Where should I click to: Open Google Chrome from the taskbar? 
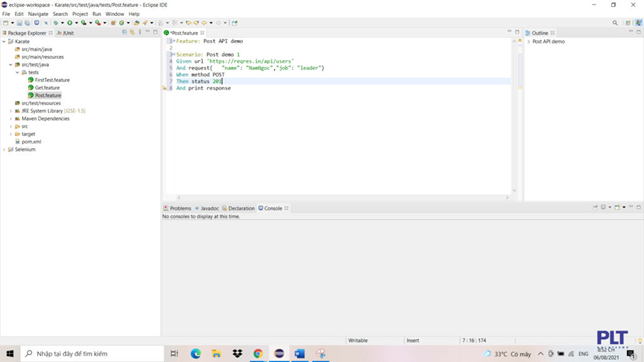[258, 353]
